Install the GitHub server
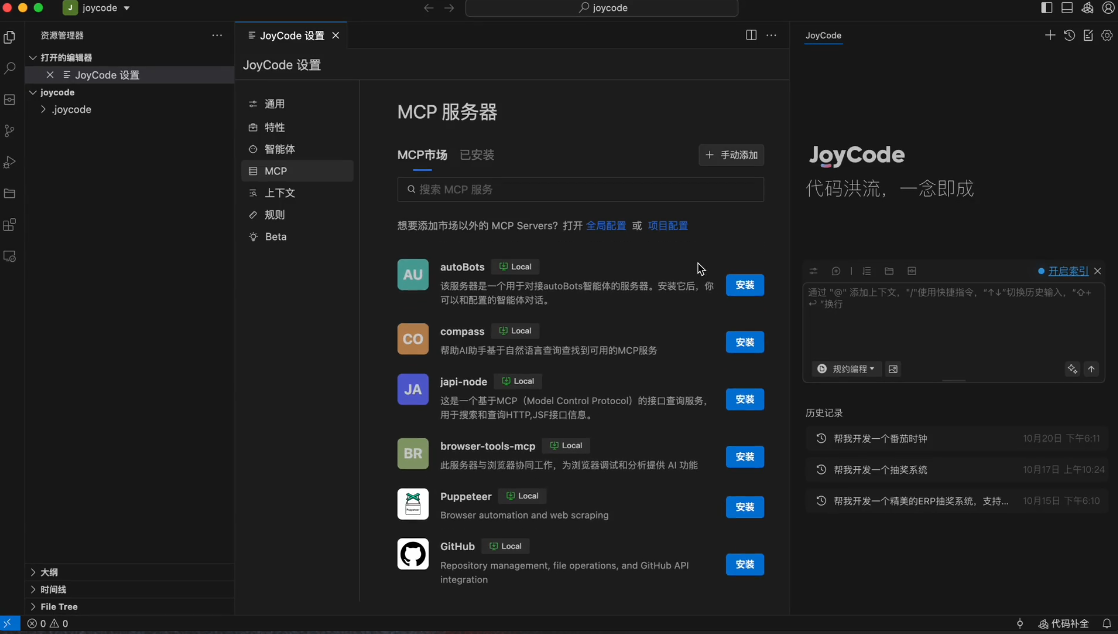This screenshot has height=634, width=1118. [x=744, y=564]
